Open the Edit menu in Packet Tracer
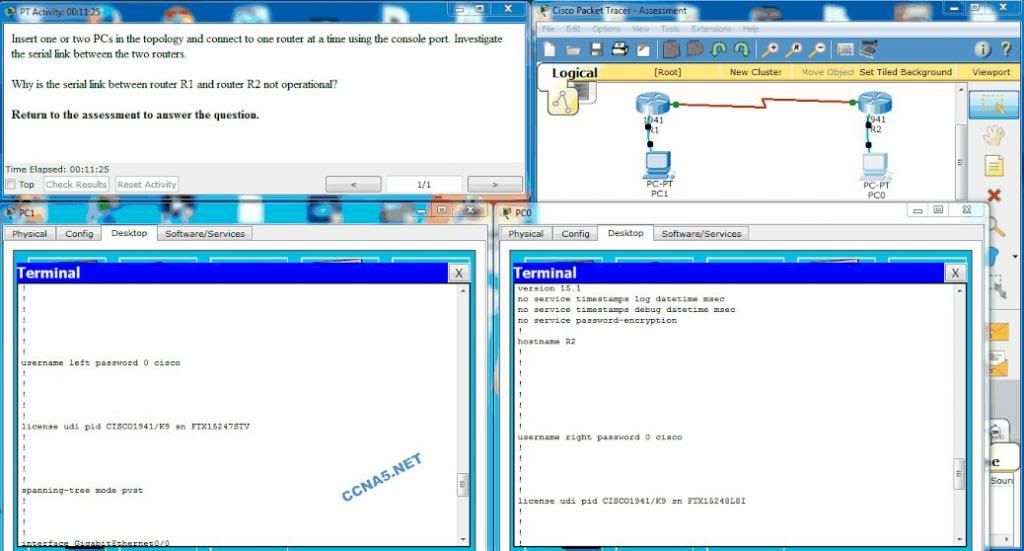 point(573,29)
